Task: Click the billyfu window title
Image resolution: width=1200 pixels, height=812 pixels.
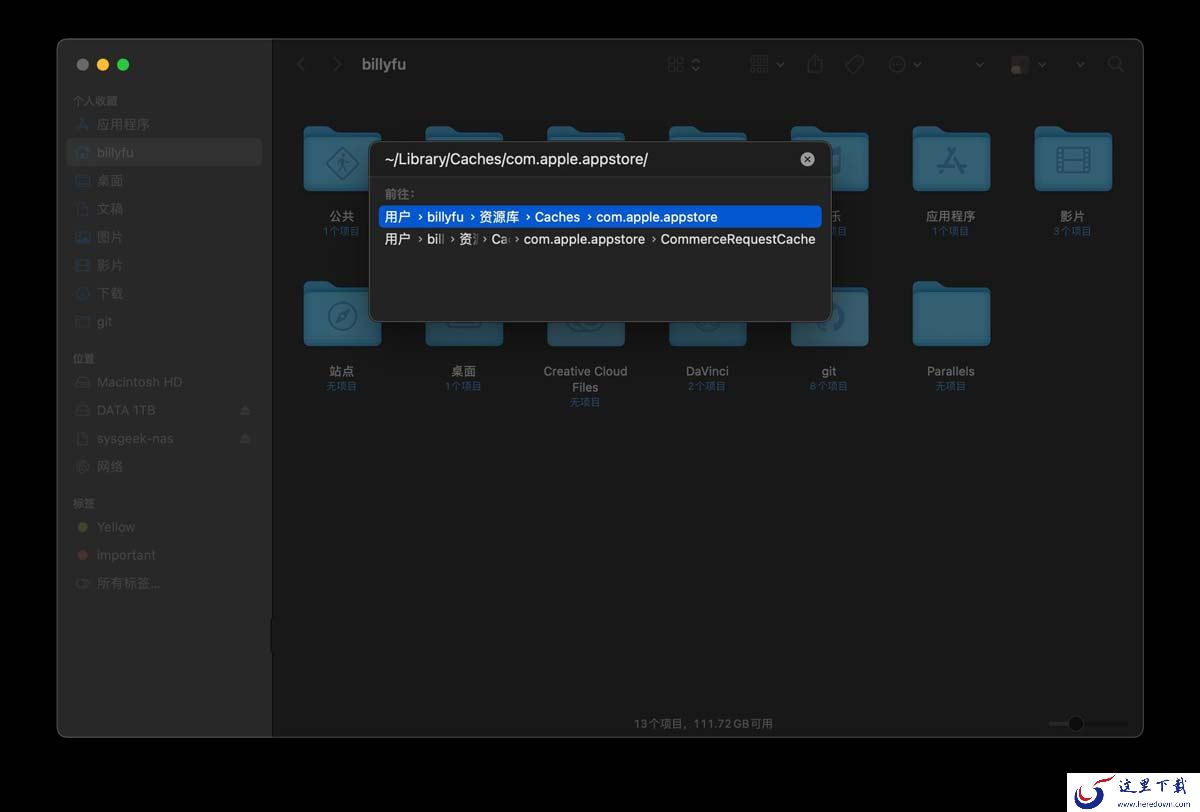Action: (x=384, y=64)
